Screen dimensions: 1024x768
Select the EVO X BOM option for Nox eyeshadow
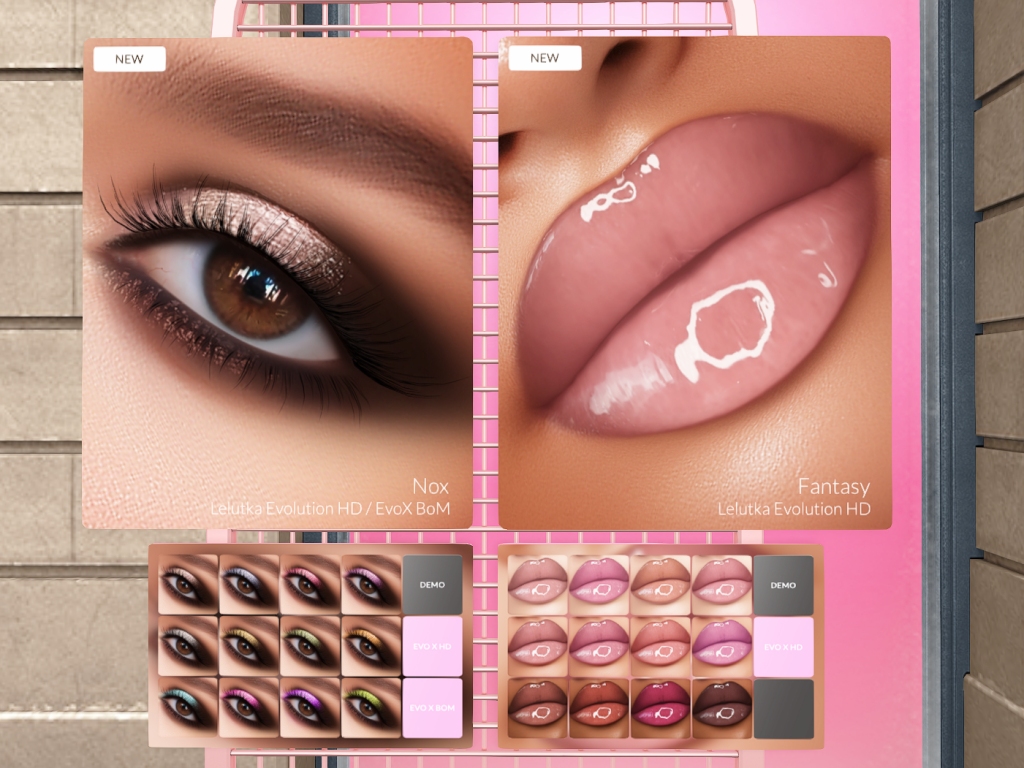432,708
